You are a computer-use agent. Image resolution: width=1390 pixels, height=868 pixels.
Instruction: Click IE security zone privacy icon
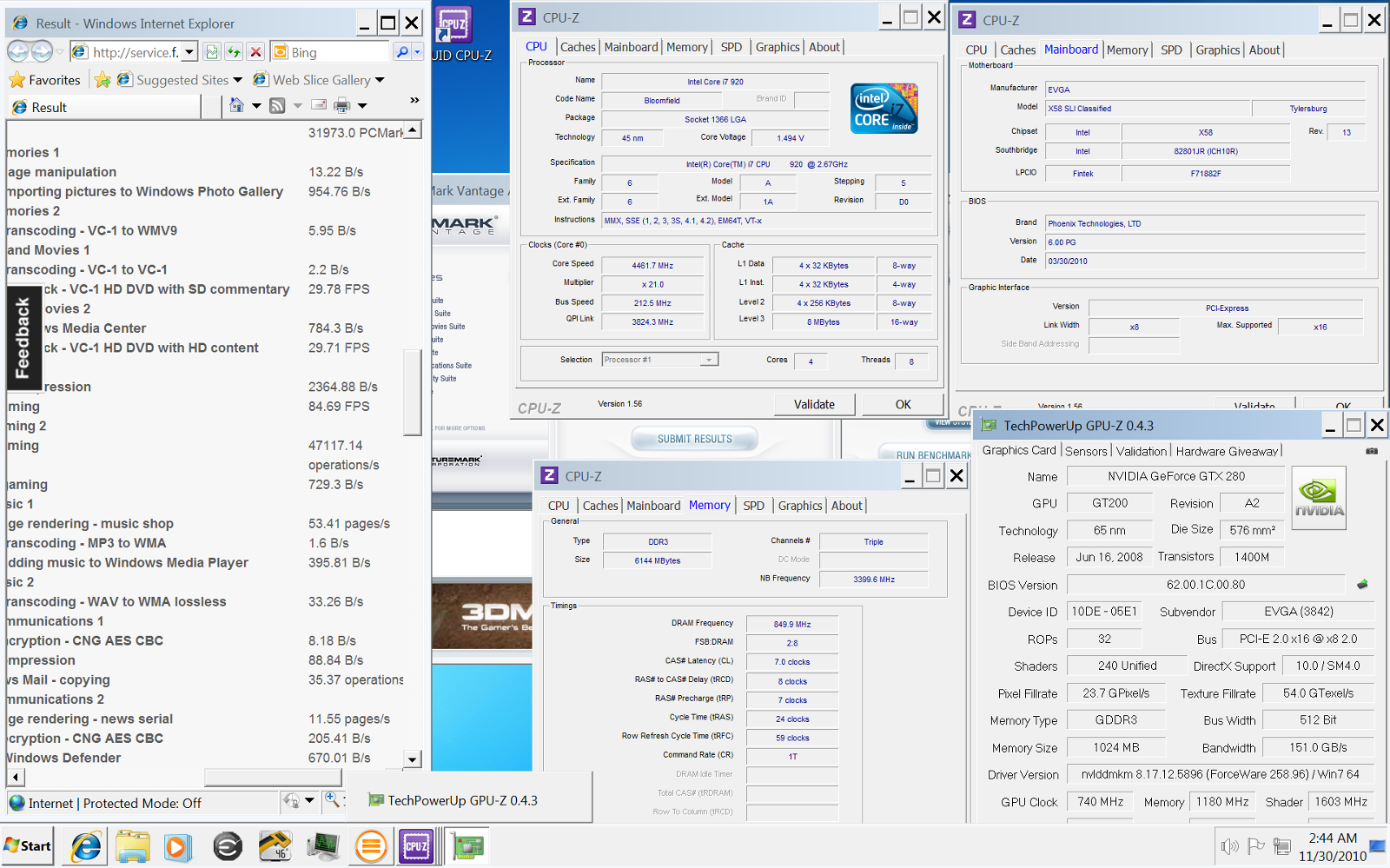[292, 800]
